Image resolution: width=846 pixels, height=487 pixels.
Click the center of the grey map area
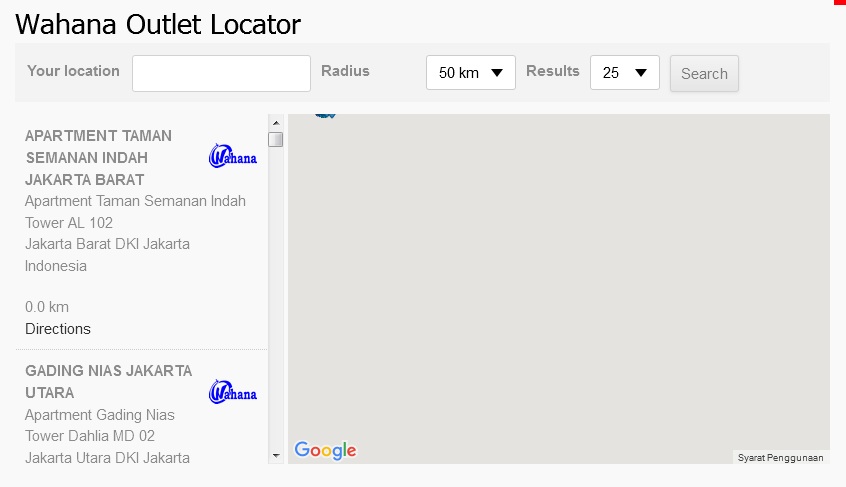[x=558, y=288]
